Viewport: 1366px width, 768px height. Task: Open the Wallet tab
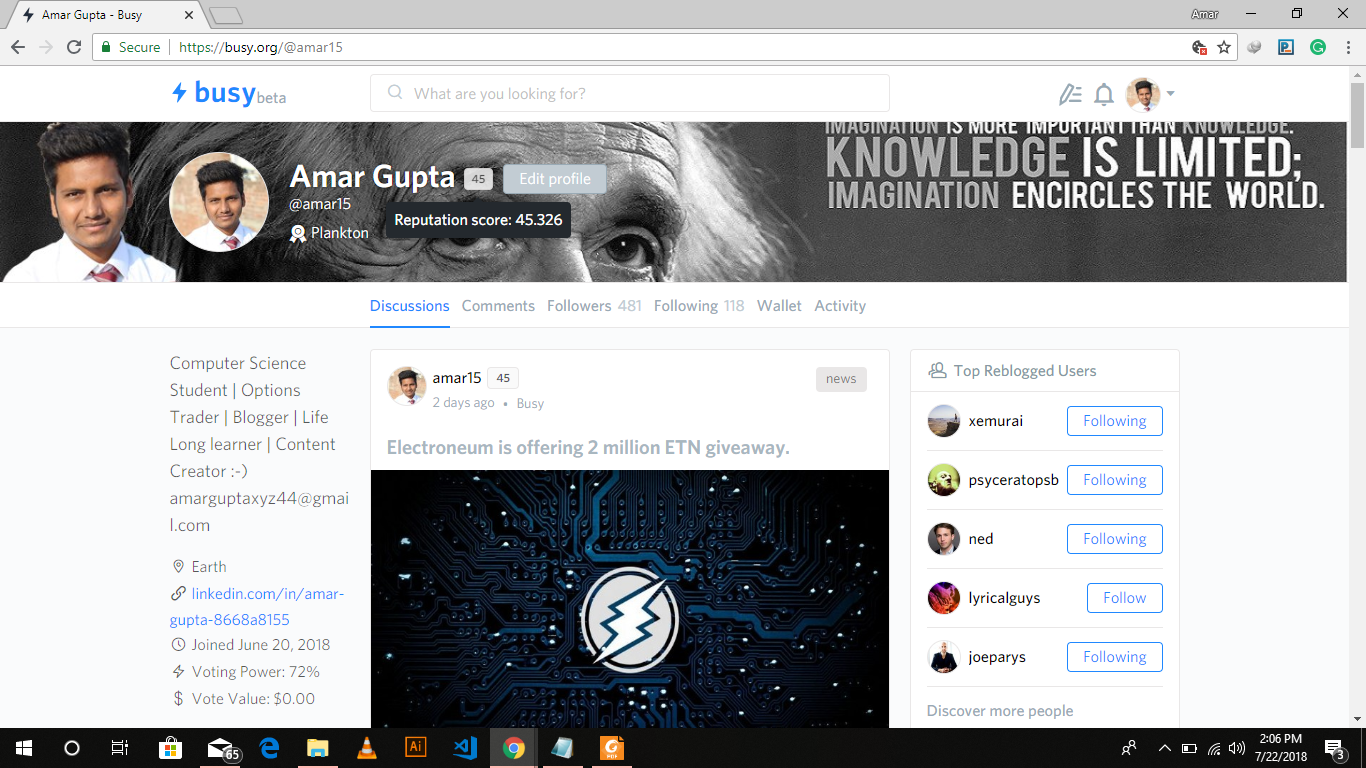(779, 306)
